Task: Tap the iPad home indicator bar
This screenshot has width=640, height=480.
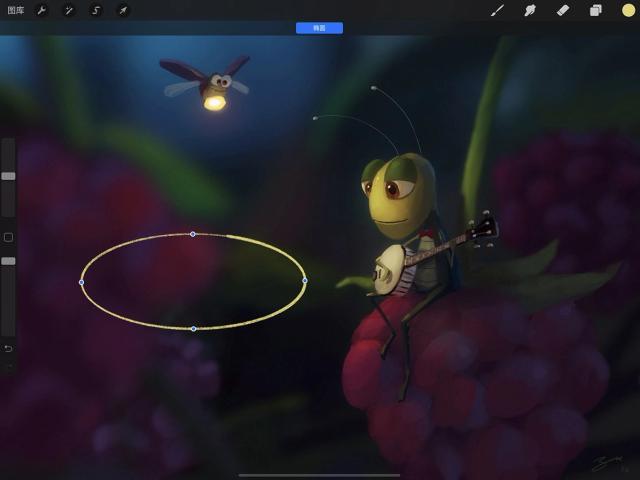Action: click(x=319, y=475)
